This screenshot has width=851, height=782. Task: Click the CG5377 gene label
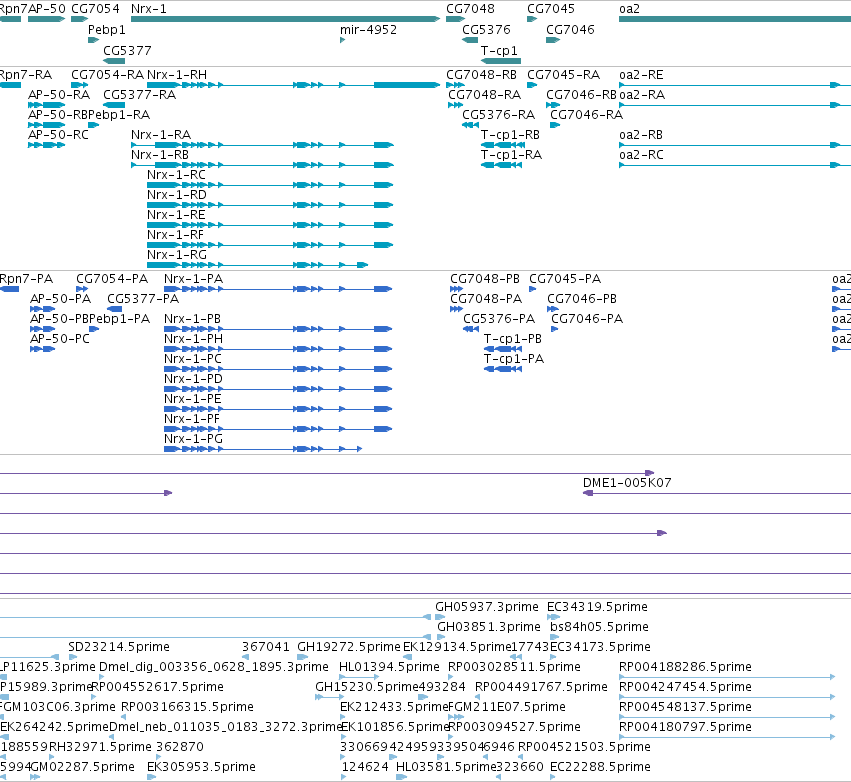127,50
